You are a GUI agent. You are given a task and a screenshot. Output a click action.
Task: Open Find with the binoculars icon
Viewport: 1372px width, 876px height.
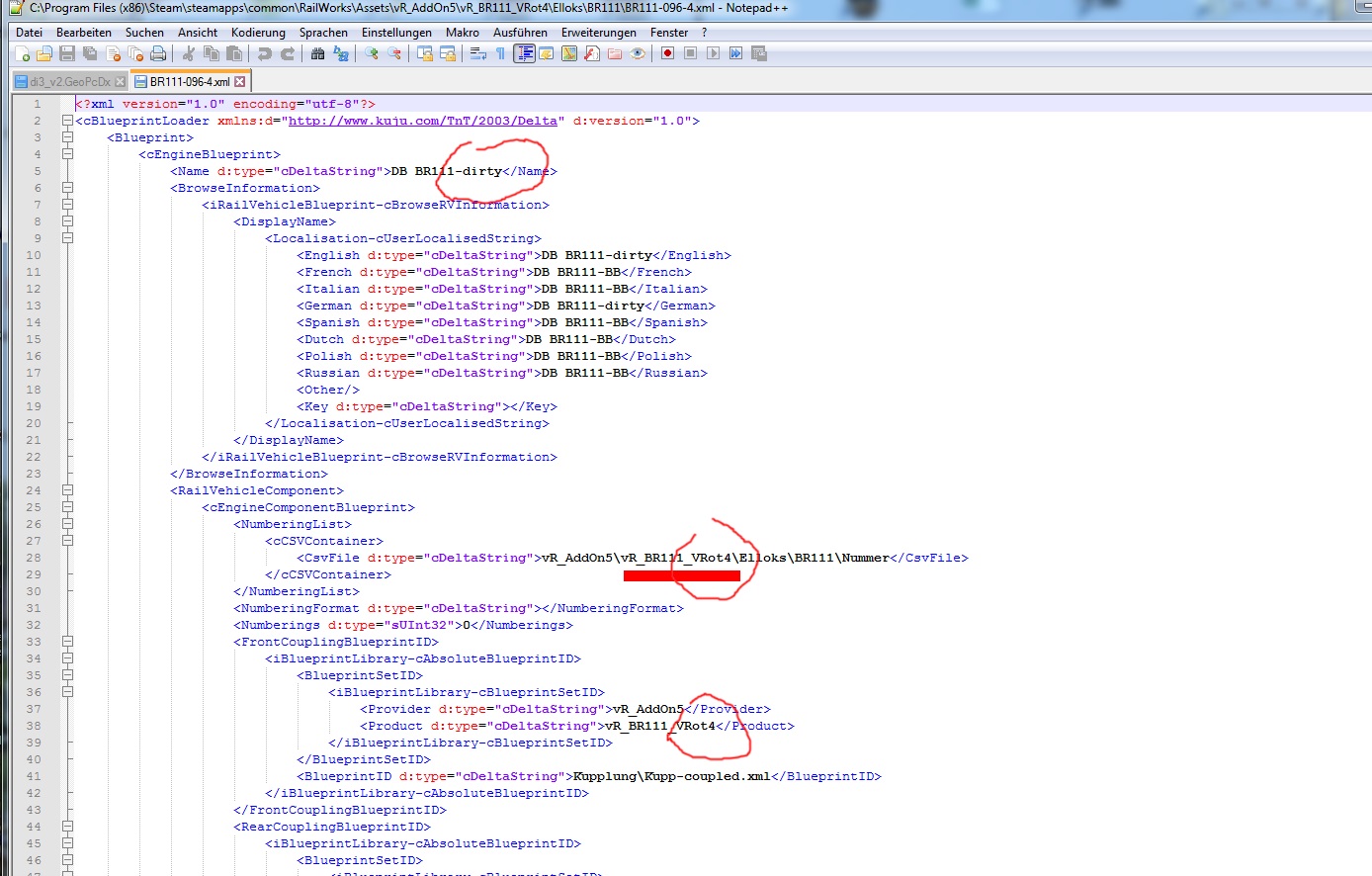click(x=317, y=53)
